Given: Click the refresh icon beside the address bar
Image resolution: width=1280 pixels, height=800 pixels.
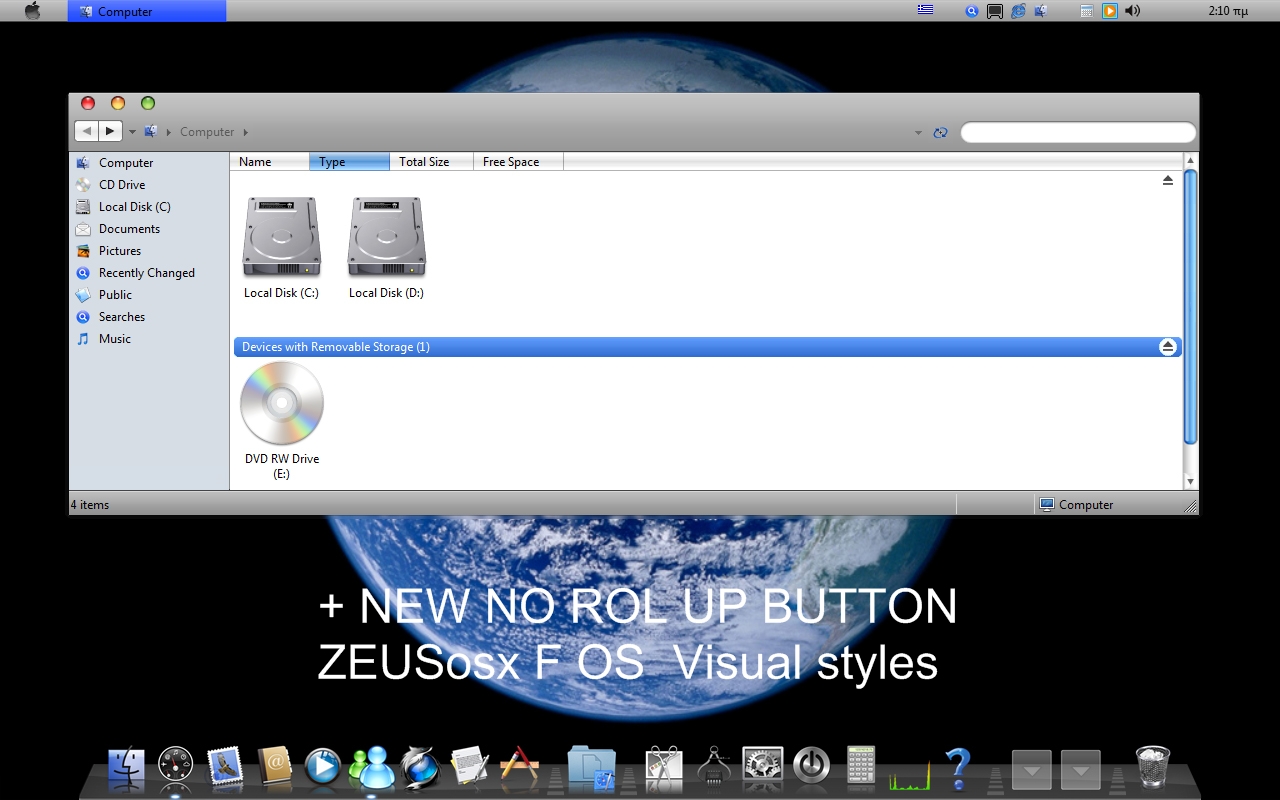Looking at the screenshot, I should pos(940,132).
